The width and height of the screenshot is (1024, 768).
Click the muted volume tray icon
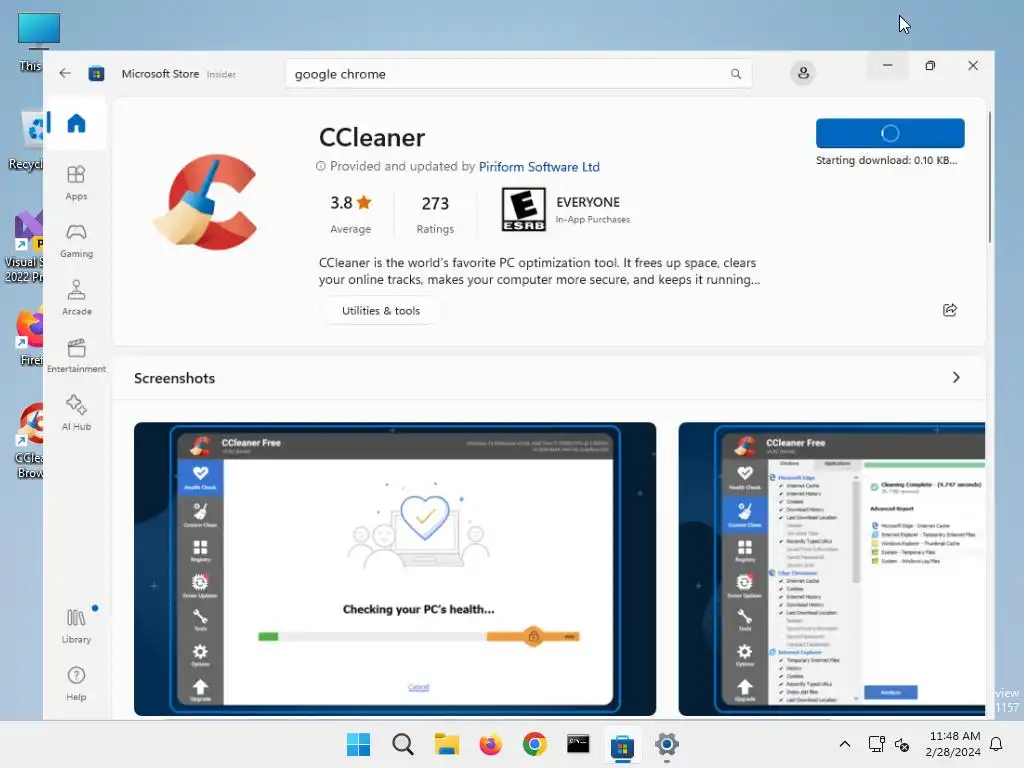902,744
